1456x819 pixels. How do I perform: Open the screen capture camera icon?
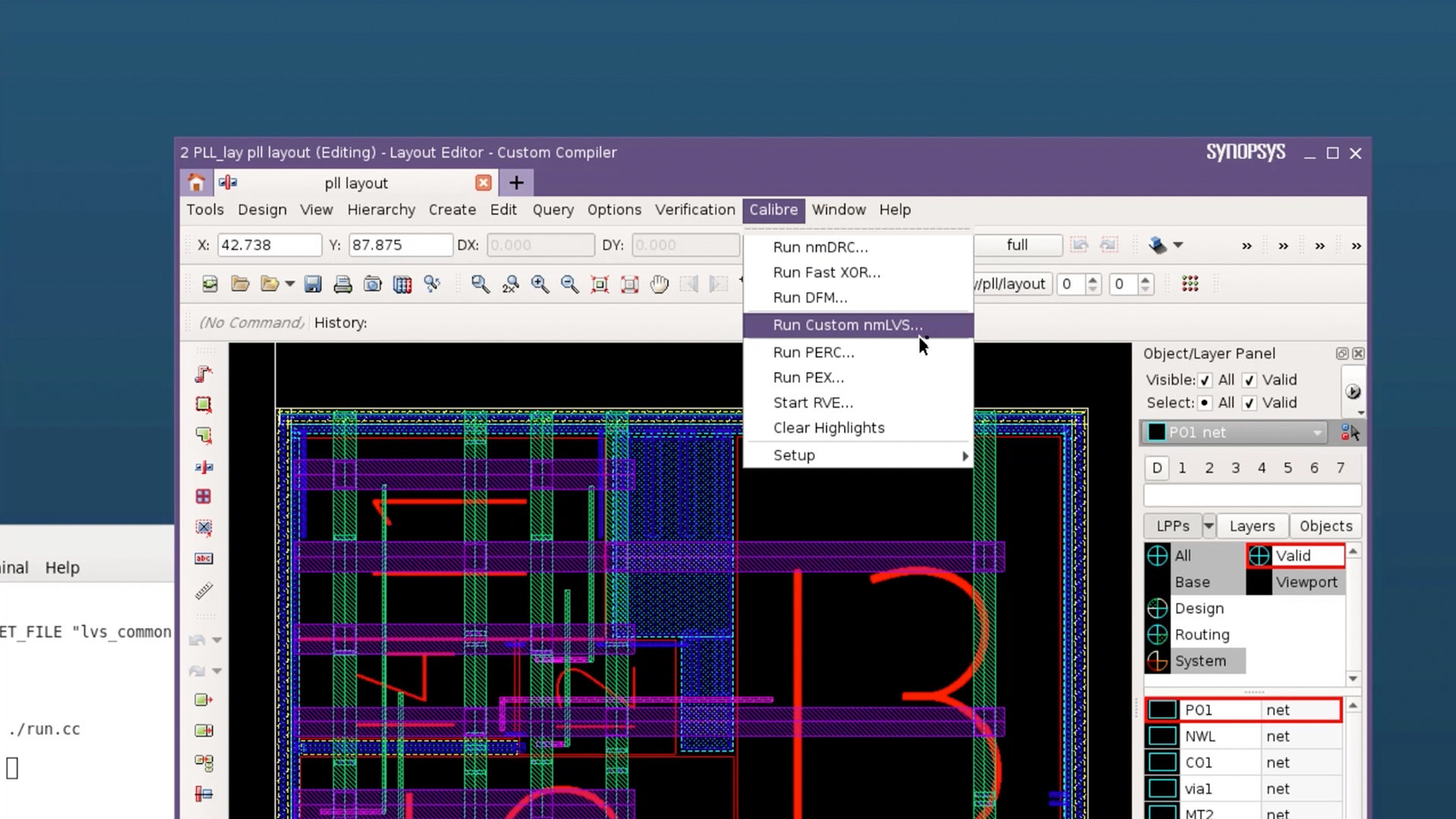(x=372, y=284)
